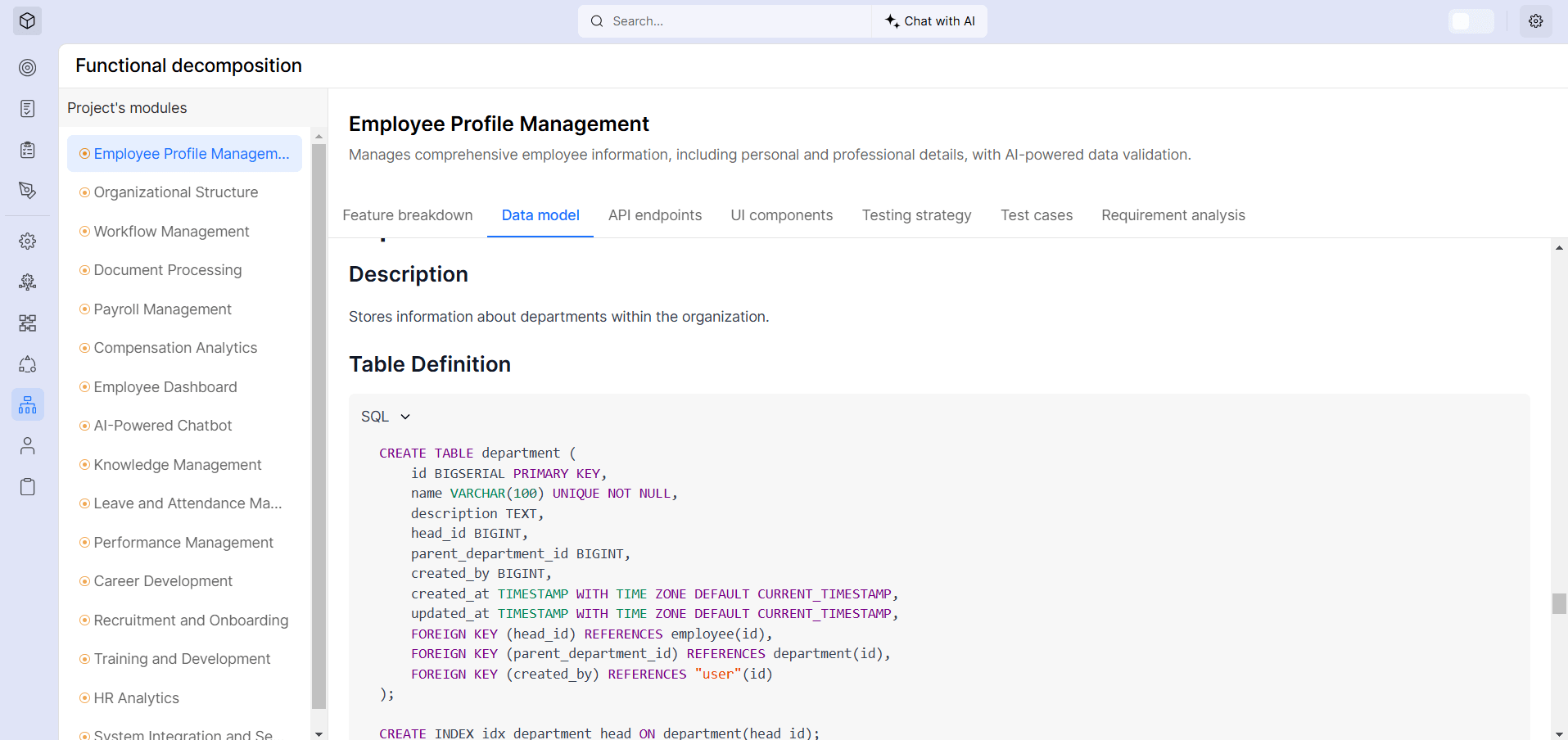Click module list scrollbar down arrow

click(x=319, y=733)
